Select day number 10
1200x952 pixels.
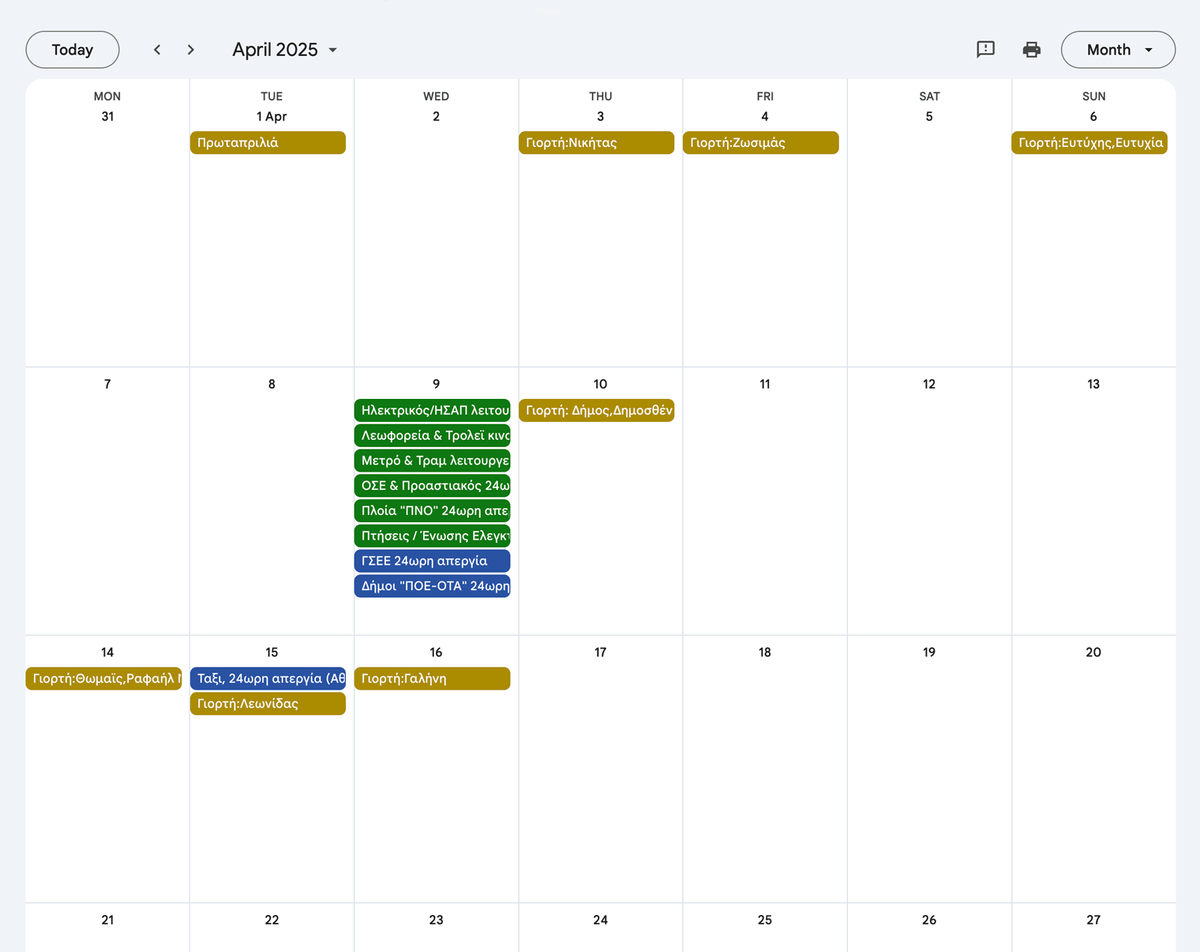[x=600, y=384]
